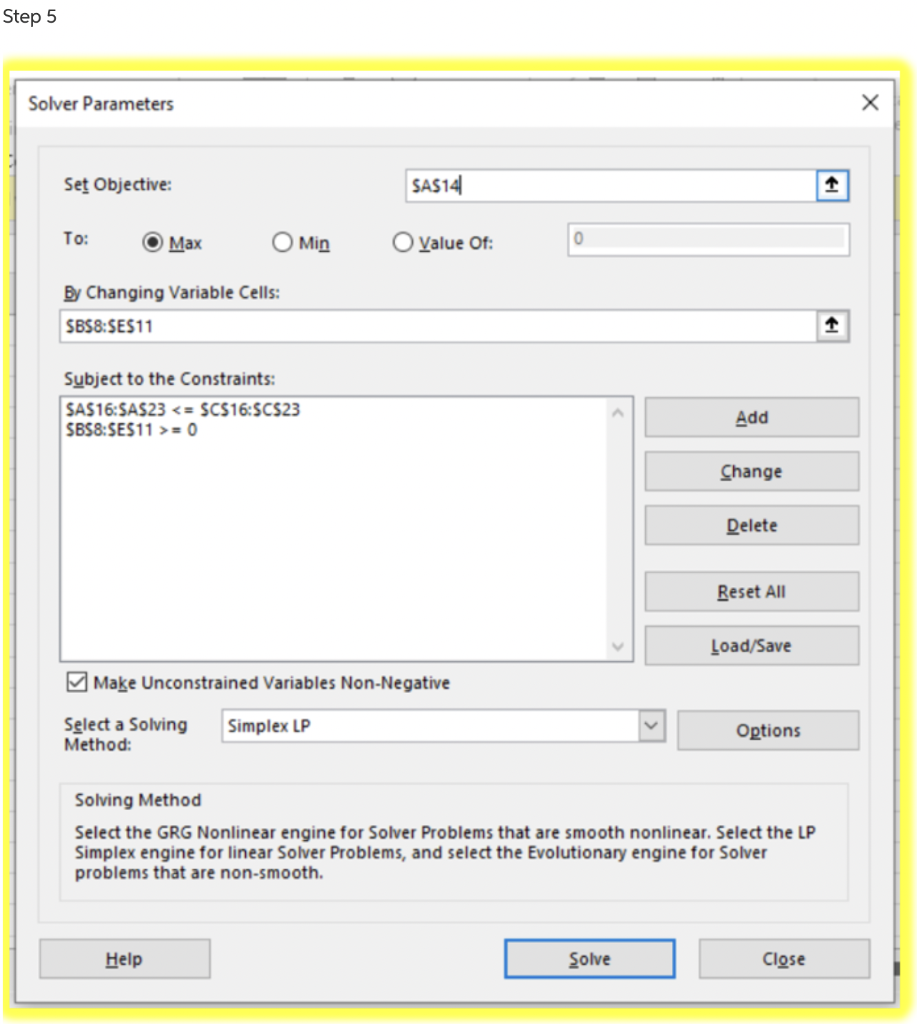Viewport: 917px width, 1024px height.
Task: Click the range selector icon for Changing Variable Cells
Action: 833,325
